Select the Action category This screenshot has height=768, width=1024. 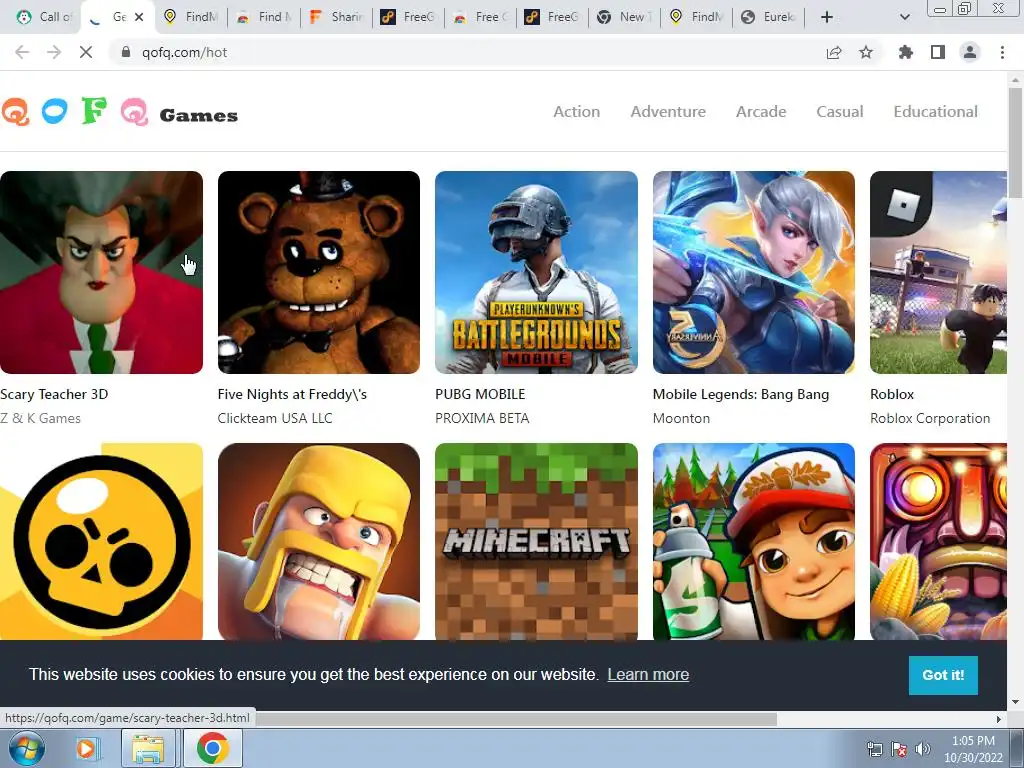577,112
